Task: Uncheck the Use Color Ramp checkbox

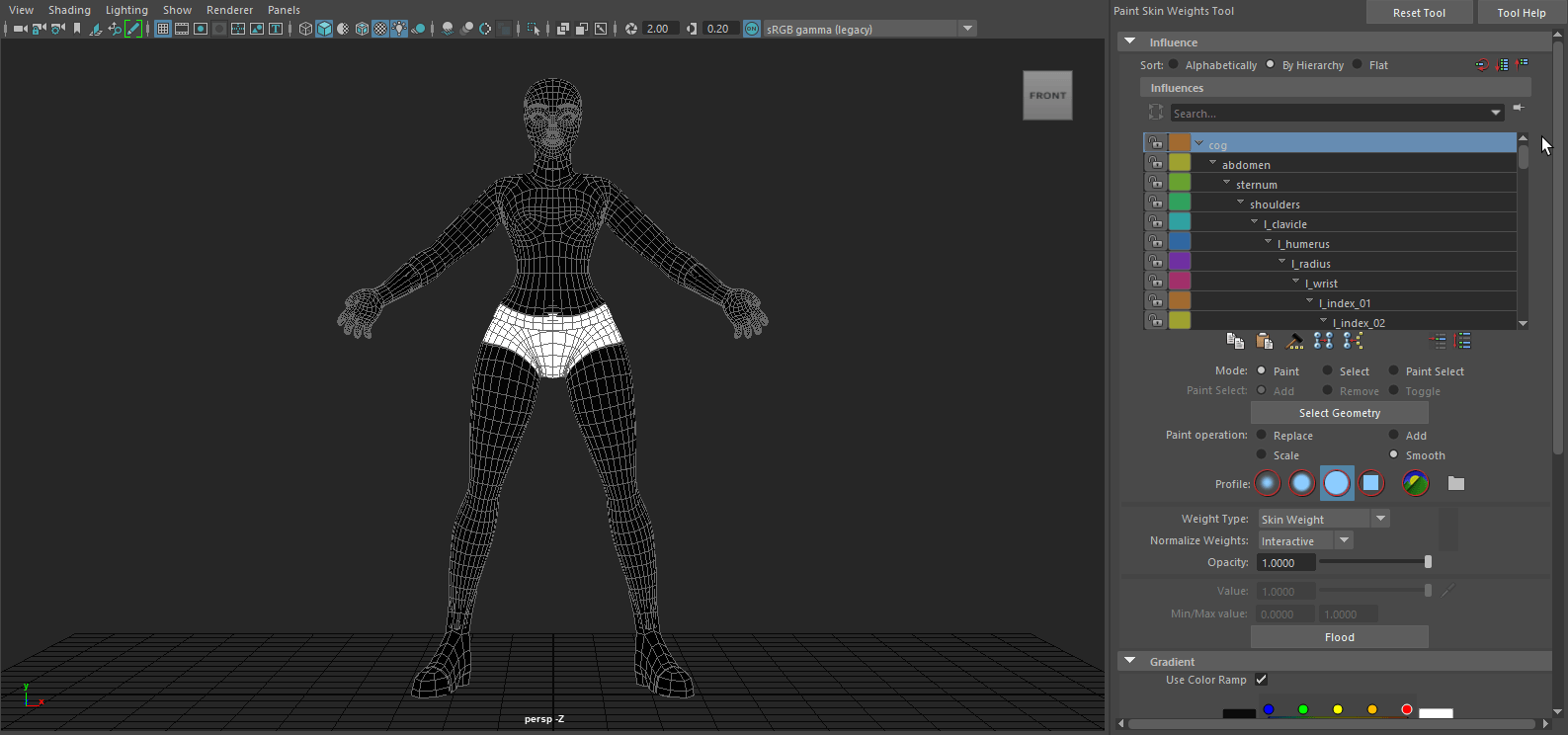Action: [1261, 680]
